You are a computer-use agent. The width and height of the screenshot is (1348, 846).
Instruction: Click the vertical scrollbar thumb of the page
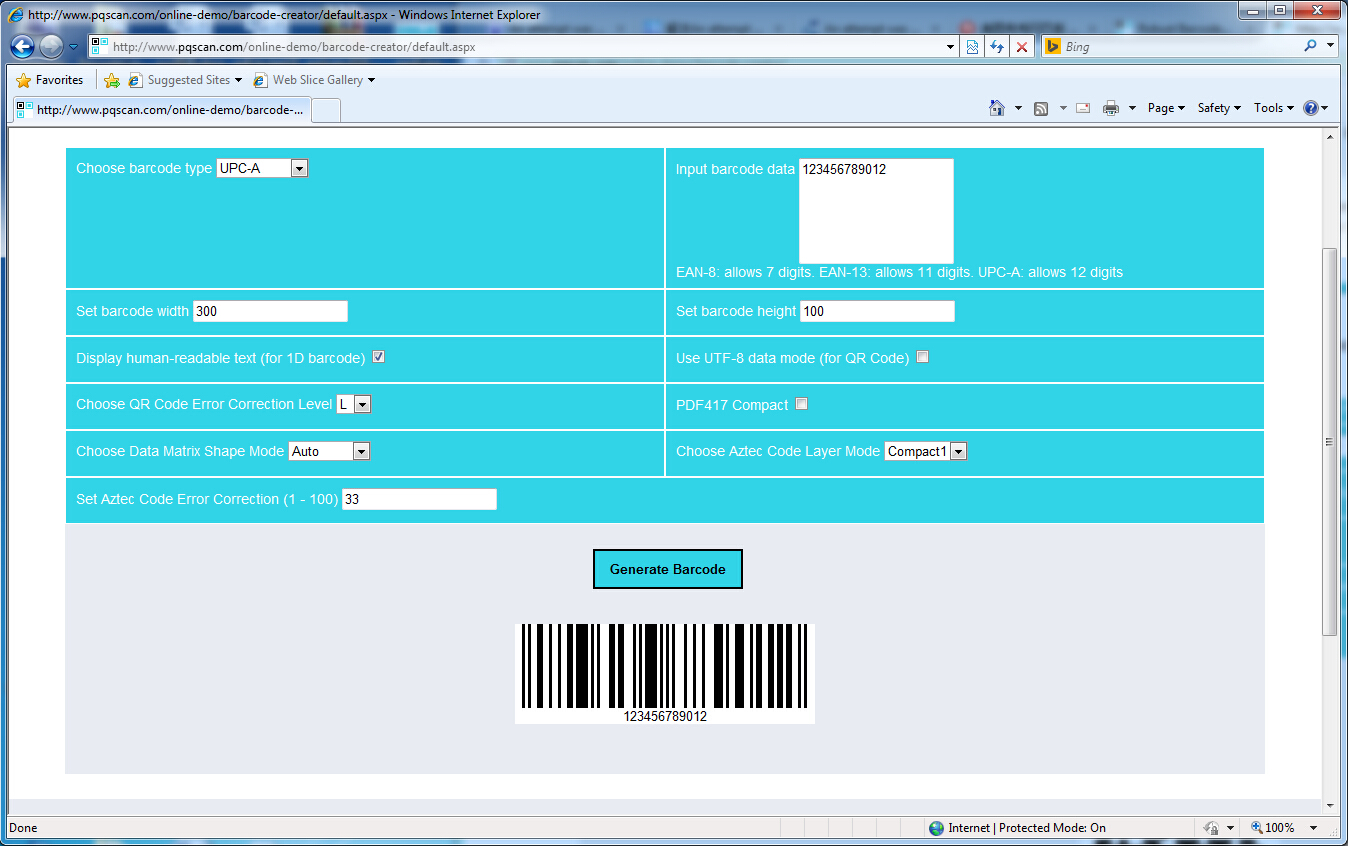point(1329,442)
